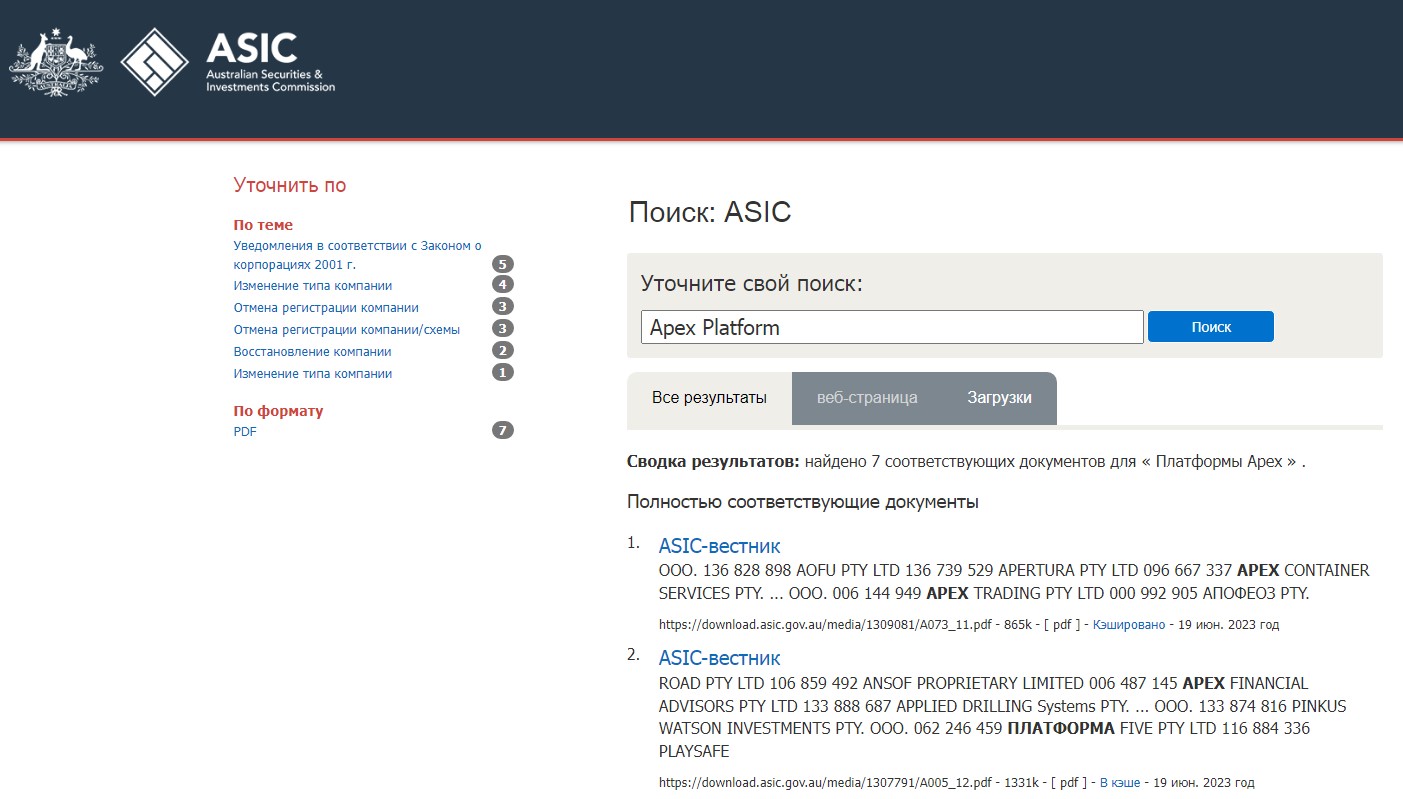This screenshot has width=1403, height=799.
Task: Click the A073_11.pdf URL text
Action: [x=827, y=625]
